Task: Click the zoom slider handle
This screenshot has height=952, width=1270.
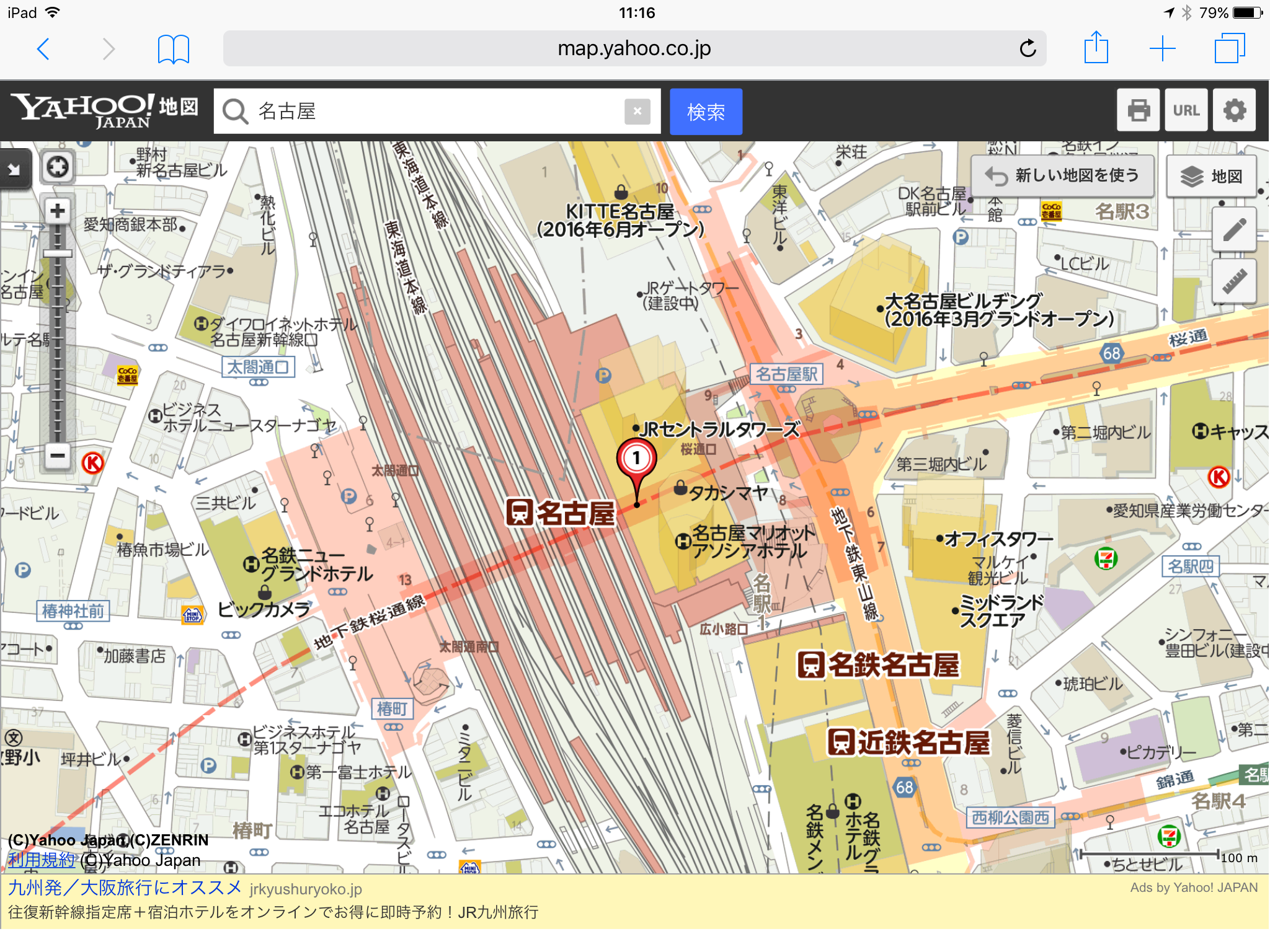Action: 58,253
